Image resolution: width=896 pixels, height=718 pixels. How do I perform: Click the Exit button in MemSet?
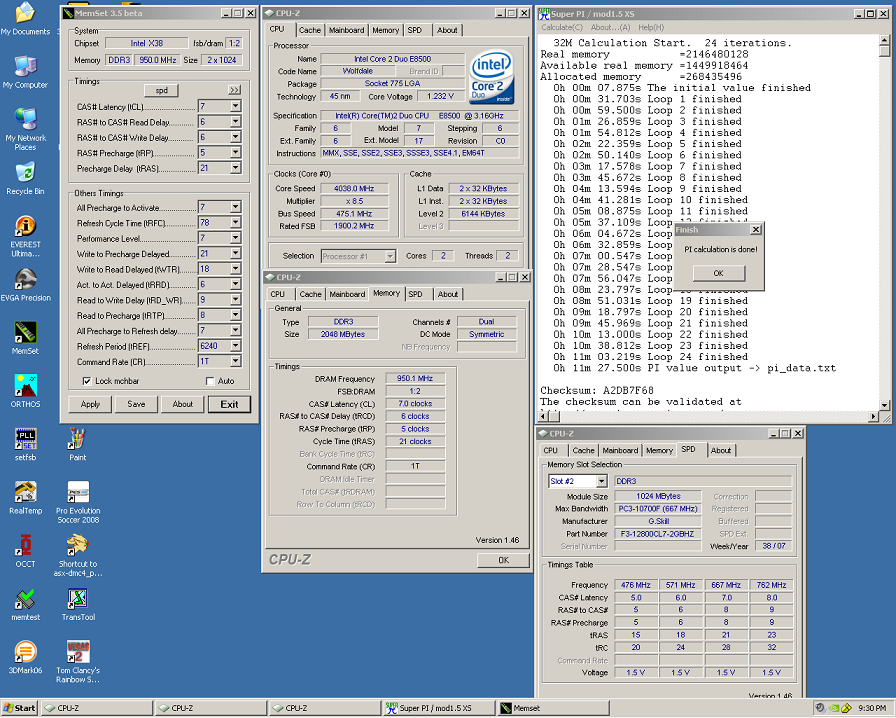pos(229,404)
